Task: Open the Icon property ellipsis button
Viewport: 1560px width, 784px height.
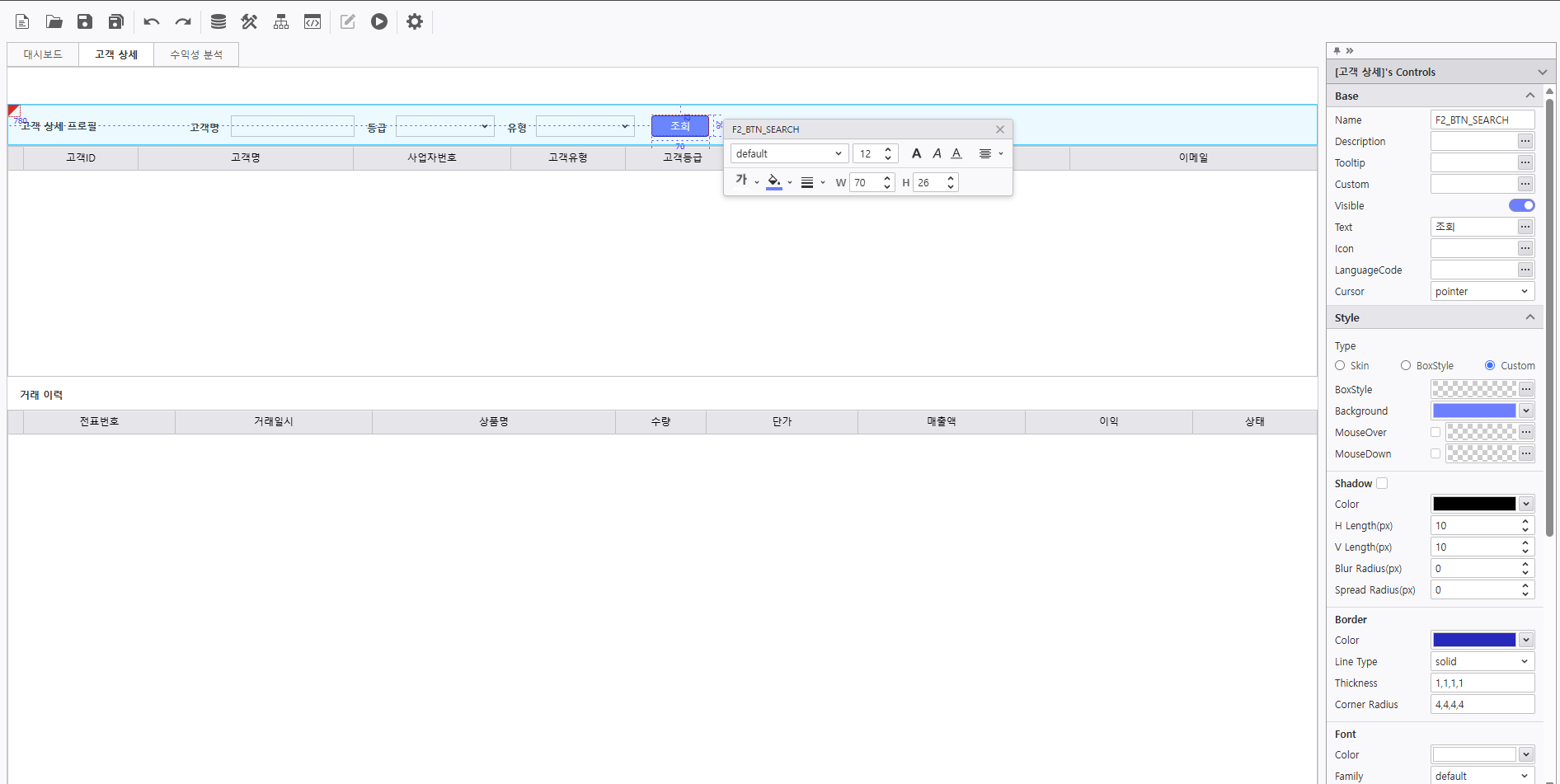Action: pos(1525,248)
